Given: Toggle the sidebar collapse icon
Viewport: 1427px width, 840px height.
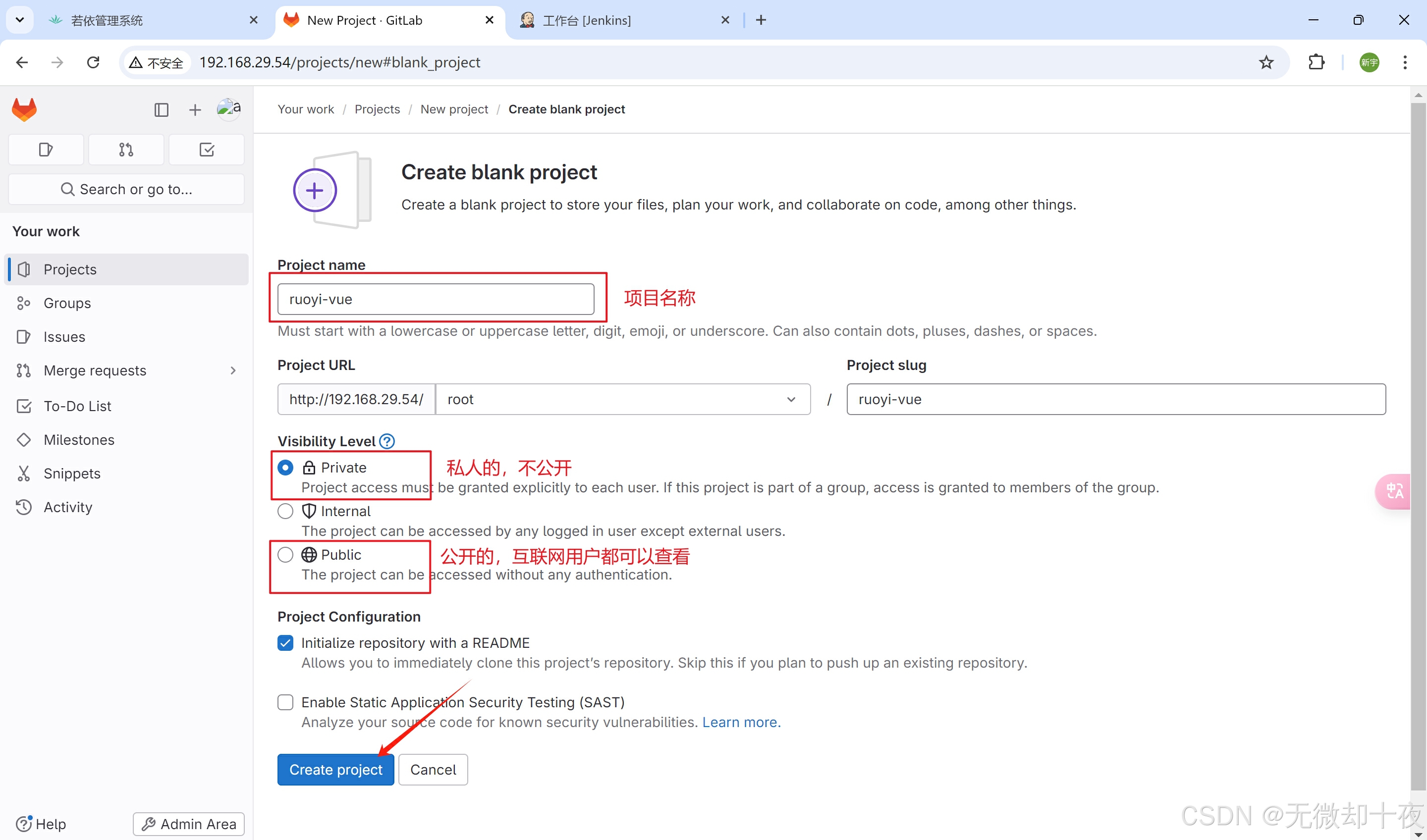Looking at the screenshot, I should pos(162,109).
